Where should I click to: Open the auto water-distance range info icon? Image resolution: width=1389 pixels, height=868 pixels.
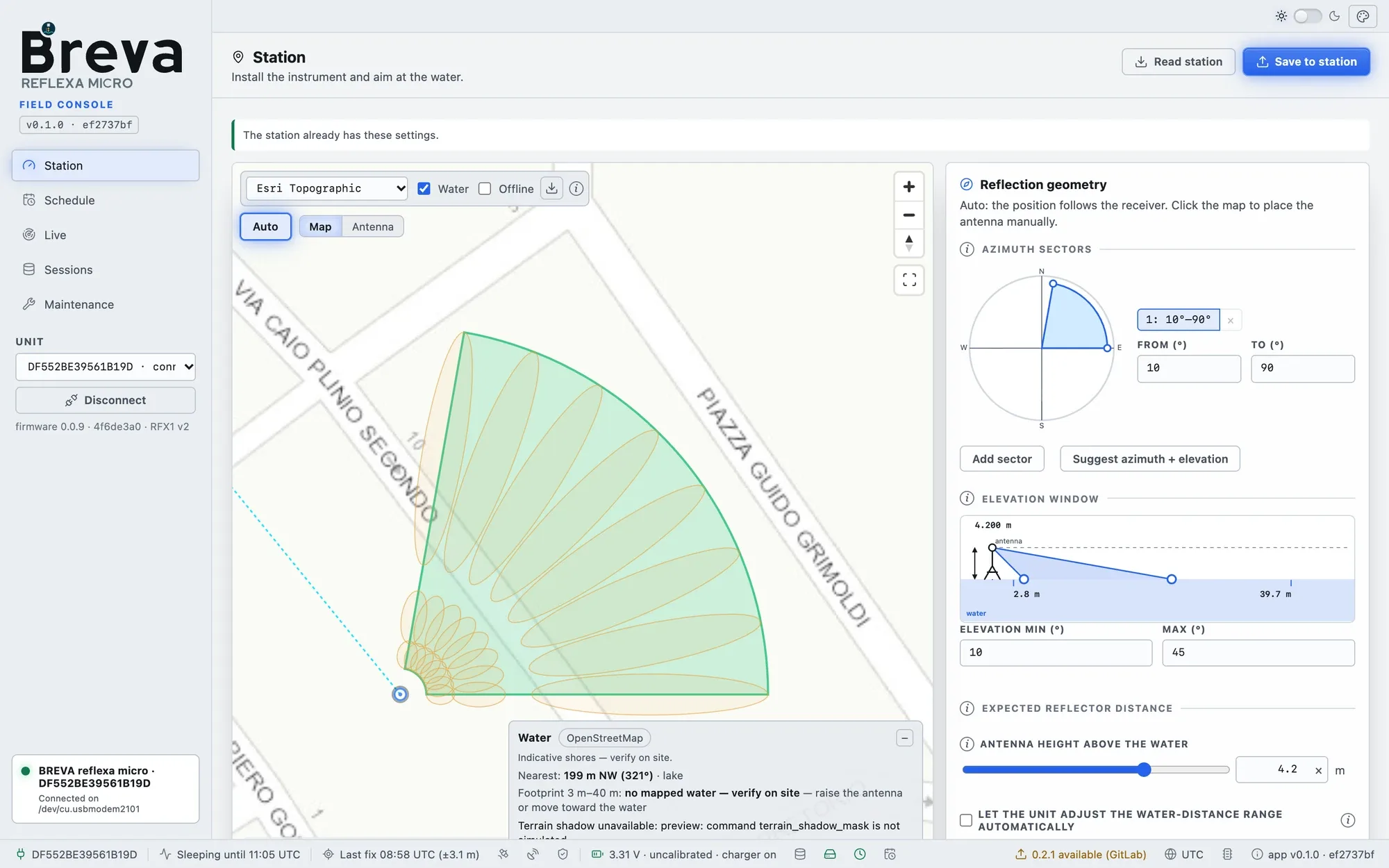tap(1347, 820)
